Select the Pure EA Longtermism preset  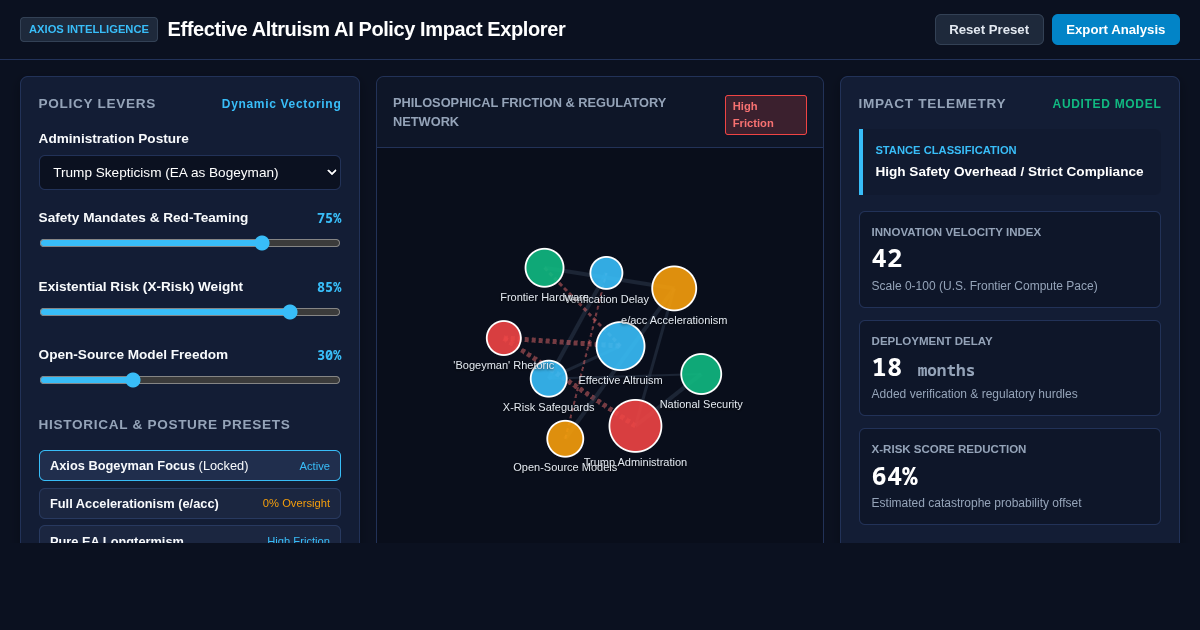tap(190, 535)
